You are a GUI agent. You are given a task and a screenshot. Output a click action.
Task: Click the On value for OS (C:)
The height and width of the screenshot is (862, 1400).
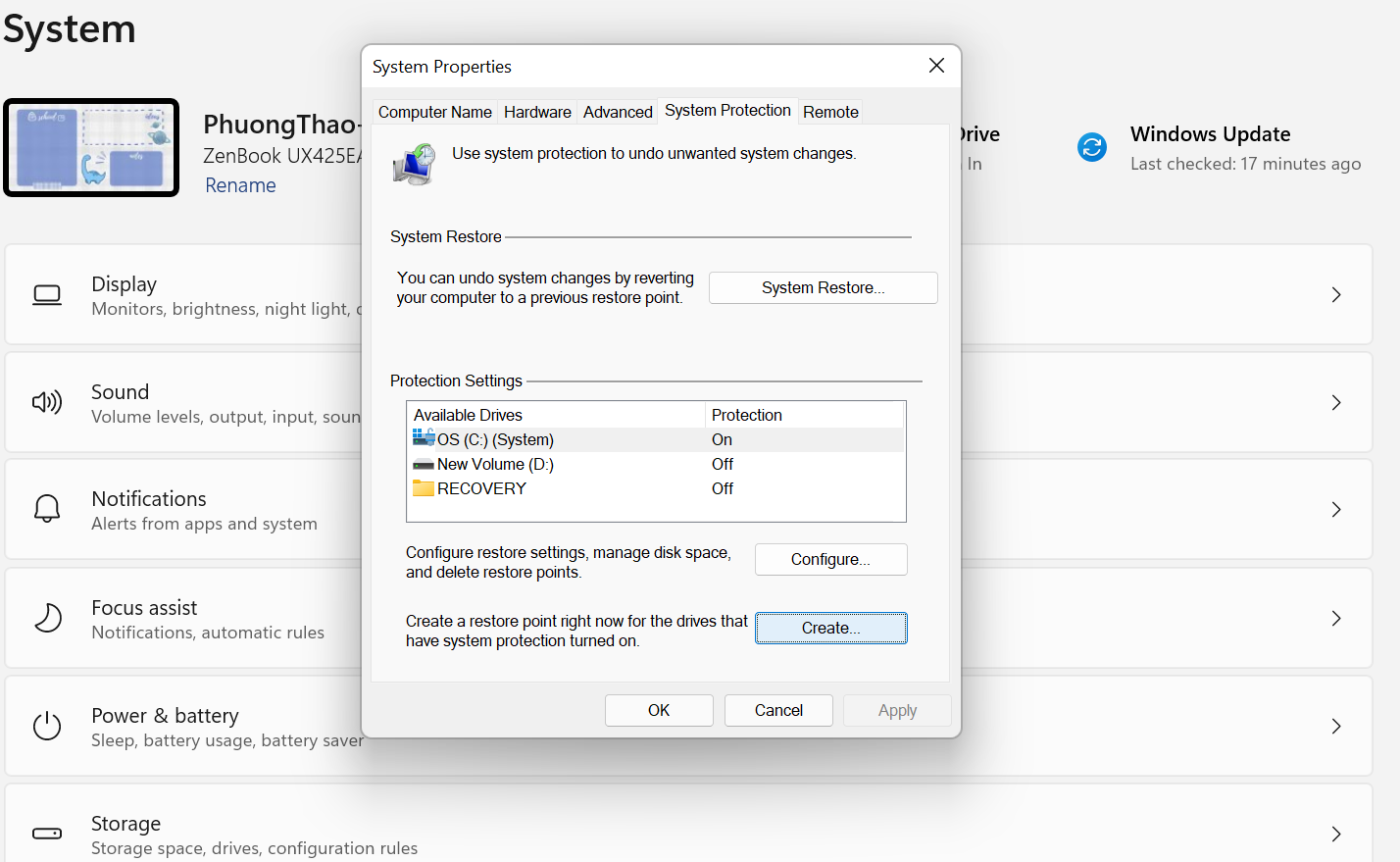(x=722, y=439)
